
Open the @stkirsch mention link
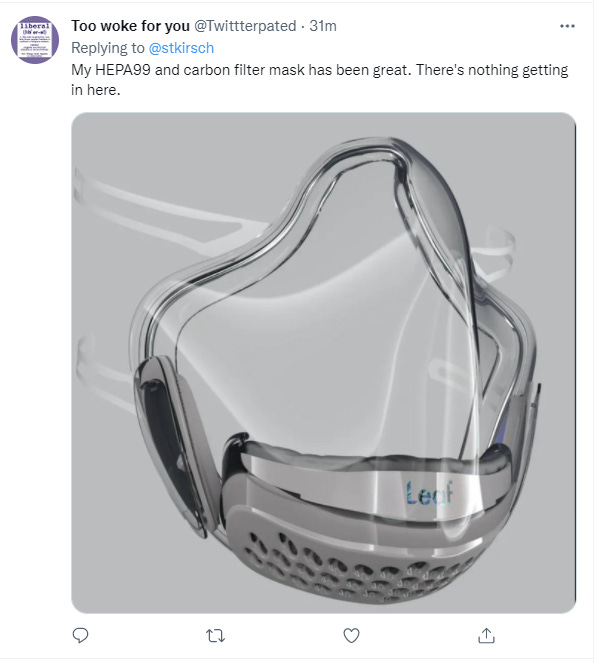point(181,48)
